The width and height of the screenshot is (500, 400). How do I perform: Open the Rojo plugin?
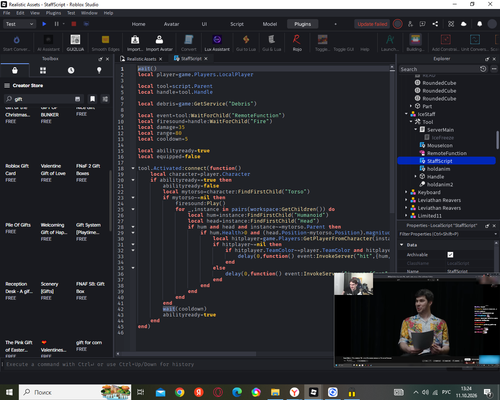297,43
